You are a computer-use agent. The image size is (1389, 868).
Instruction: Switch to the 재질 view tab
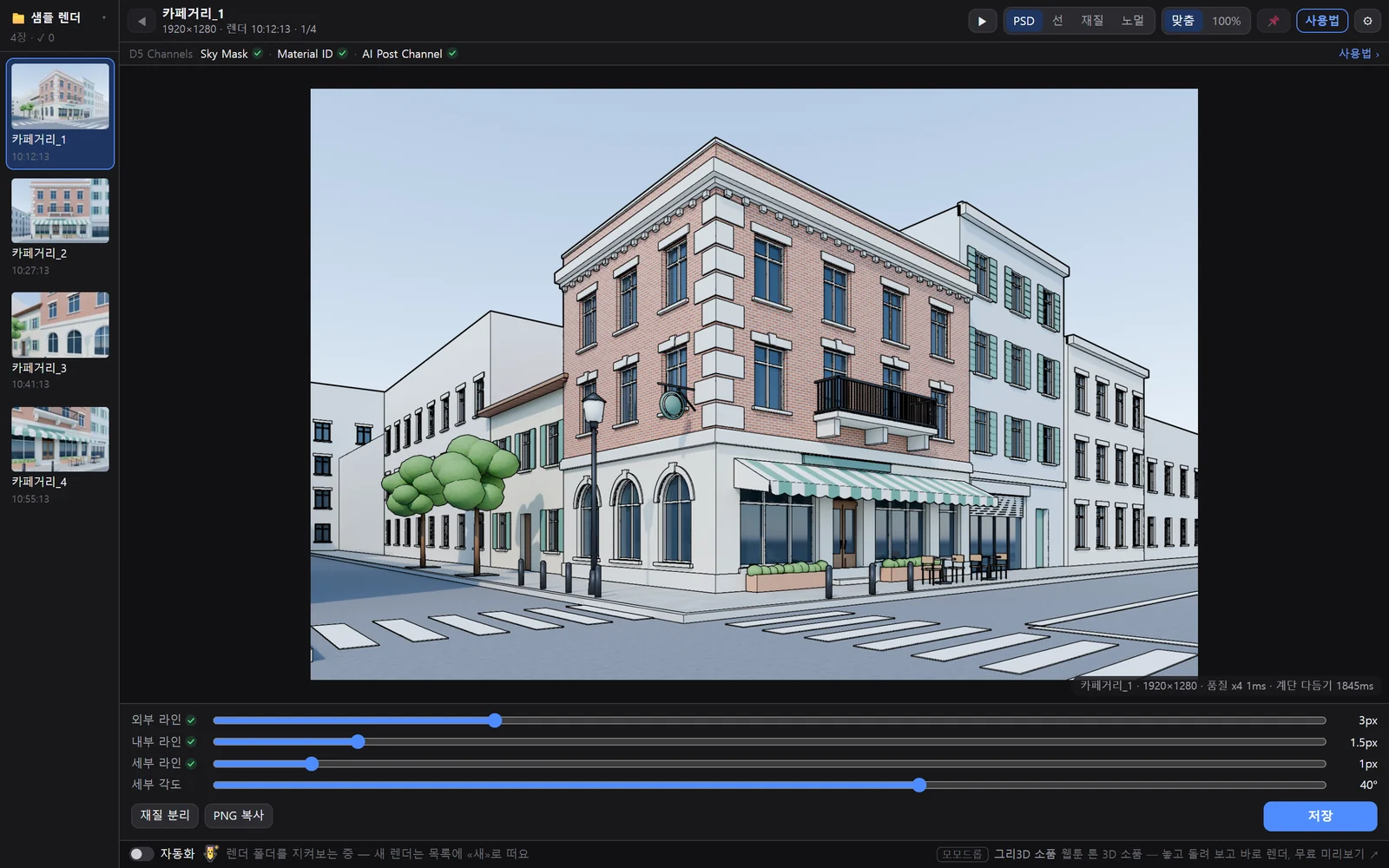pos(1092,21)
